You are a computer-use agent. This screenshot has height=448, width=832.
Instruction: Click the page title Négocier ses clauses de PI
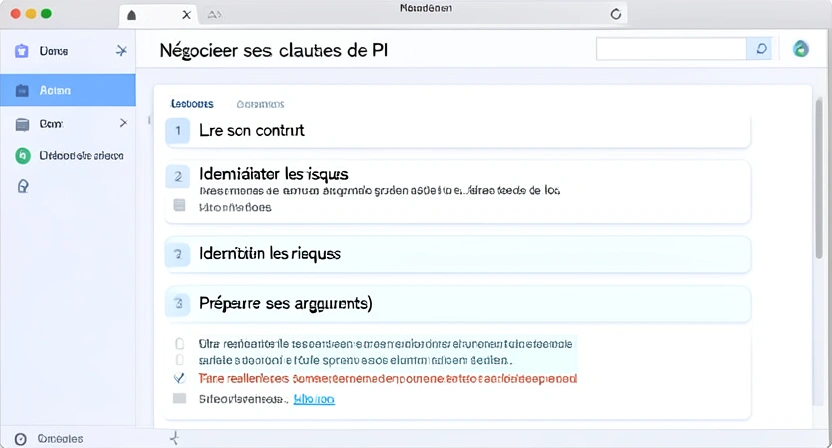274,50
